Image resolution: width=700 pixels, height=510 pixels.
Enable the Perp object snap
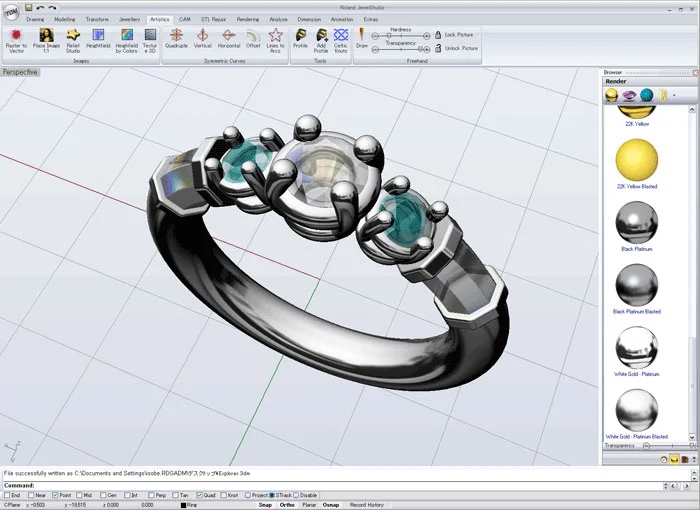coord(151,495)
